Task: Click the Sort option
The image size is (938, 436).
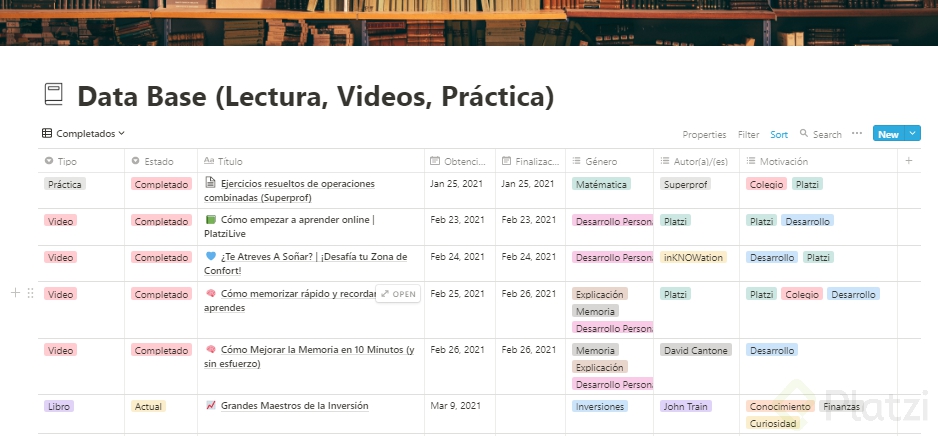Action: coord(779,134)
